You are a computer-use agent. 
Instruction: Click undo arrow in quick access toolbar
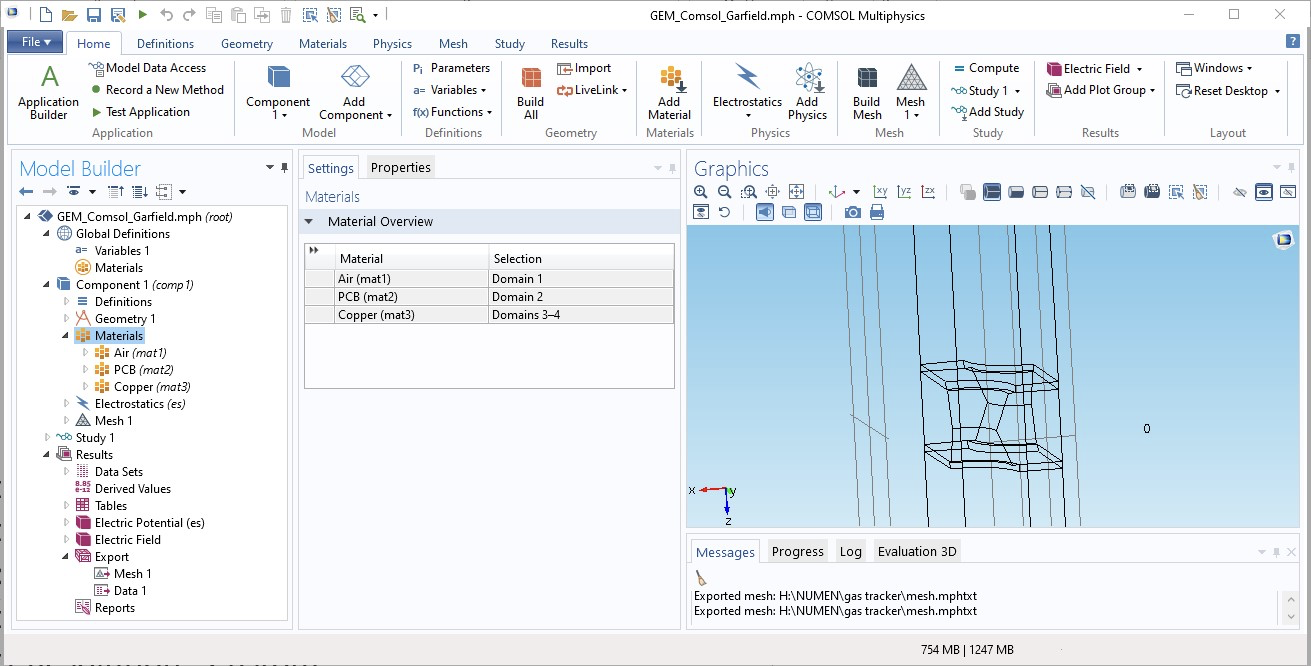point(166,15)
